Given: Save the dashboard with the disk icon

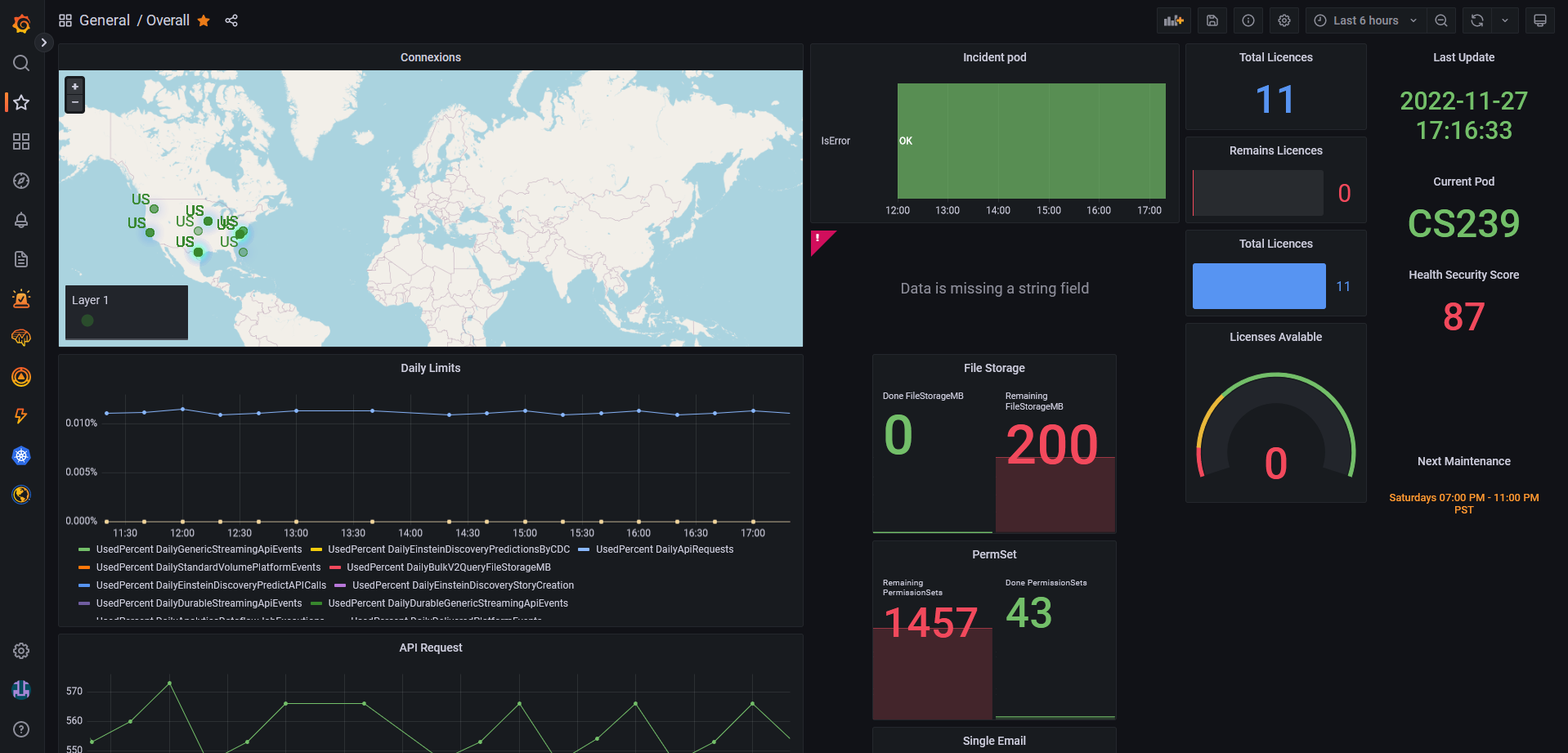Looking at the screenshot, I should (x=1212, y=20).
